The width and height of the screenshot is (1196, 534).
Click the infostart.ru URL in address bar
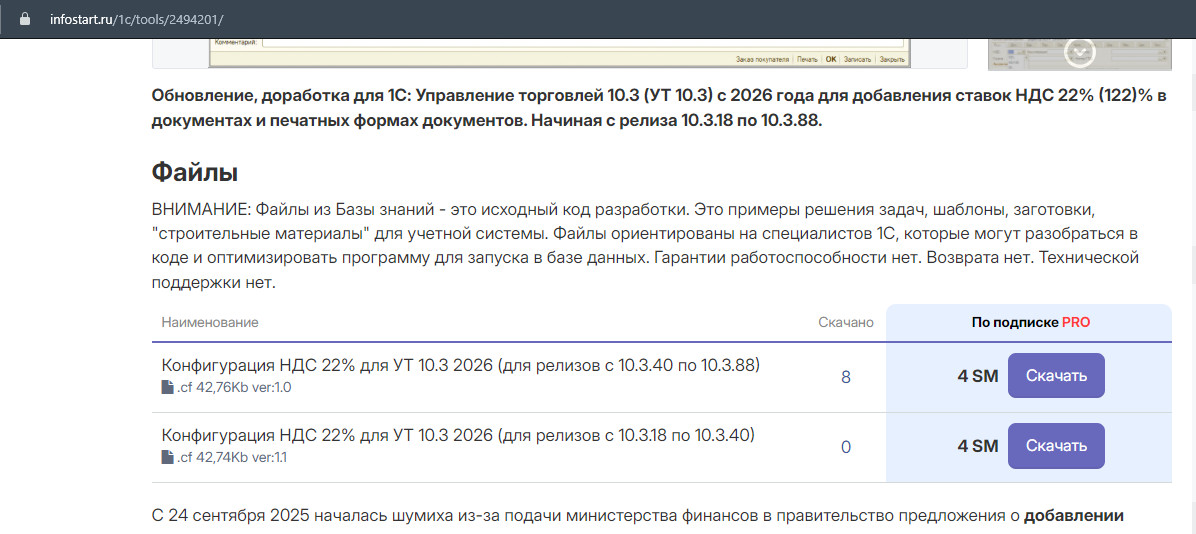[x=137, y=20]
